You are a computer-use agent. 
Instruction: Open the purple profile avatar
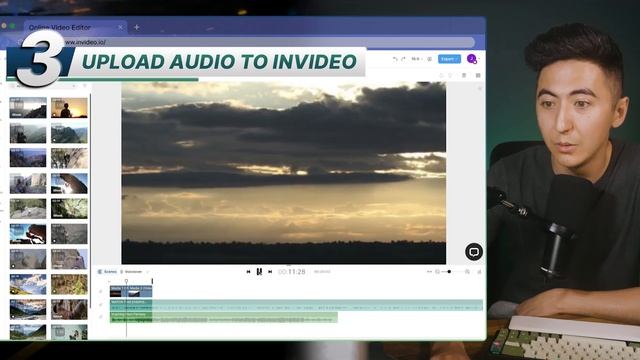tap(471, 59)
